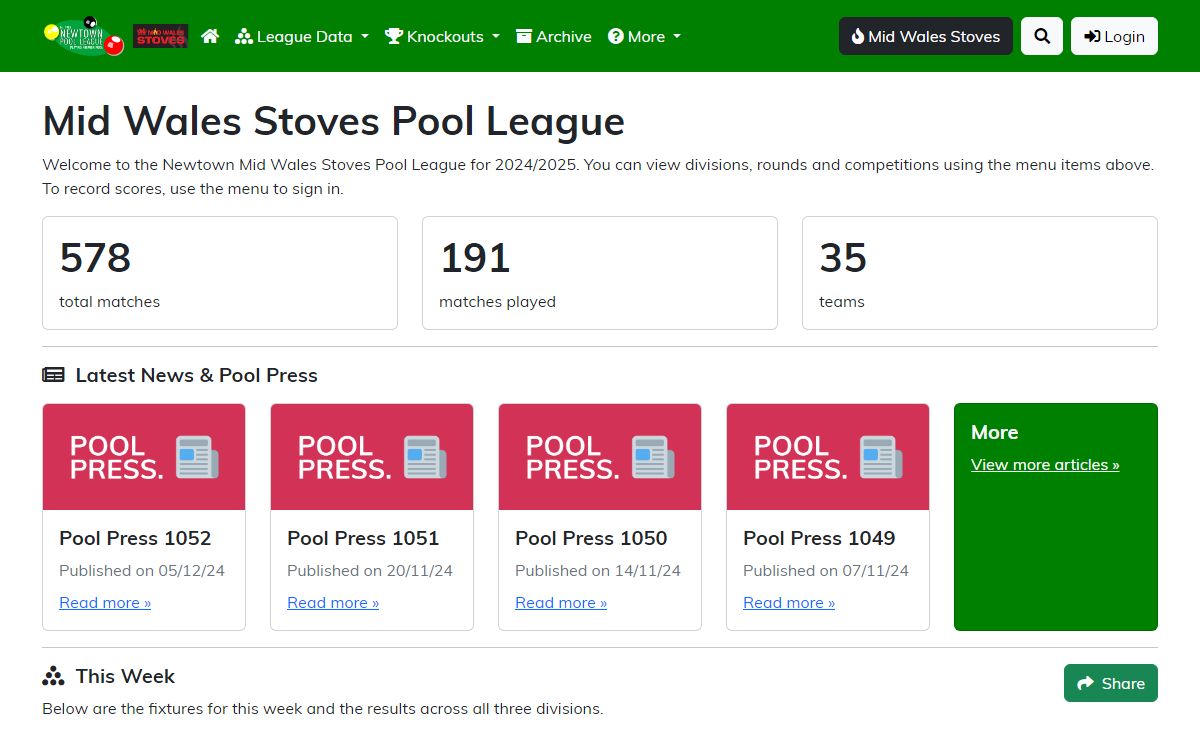Image resolution: width=1200 pixels, height=740 pixels.
Task: Click the Pool Press 1051 title
Action: click(363, 538)
